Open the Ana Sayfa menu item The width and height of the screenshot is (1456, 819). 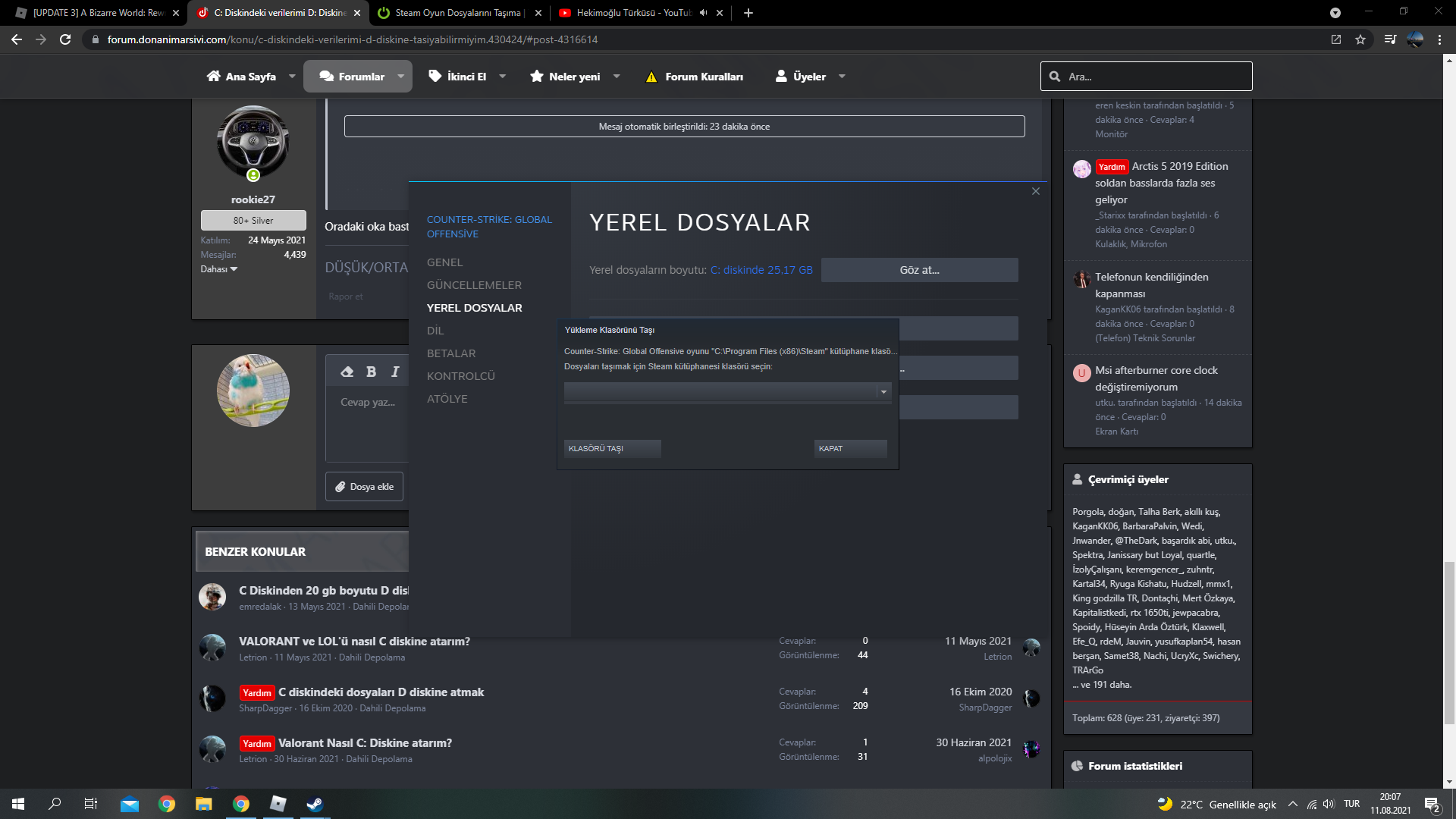tap(242, 77)
